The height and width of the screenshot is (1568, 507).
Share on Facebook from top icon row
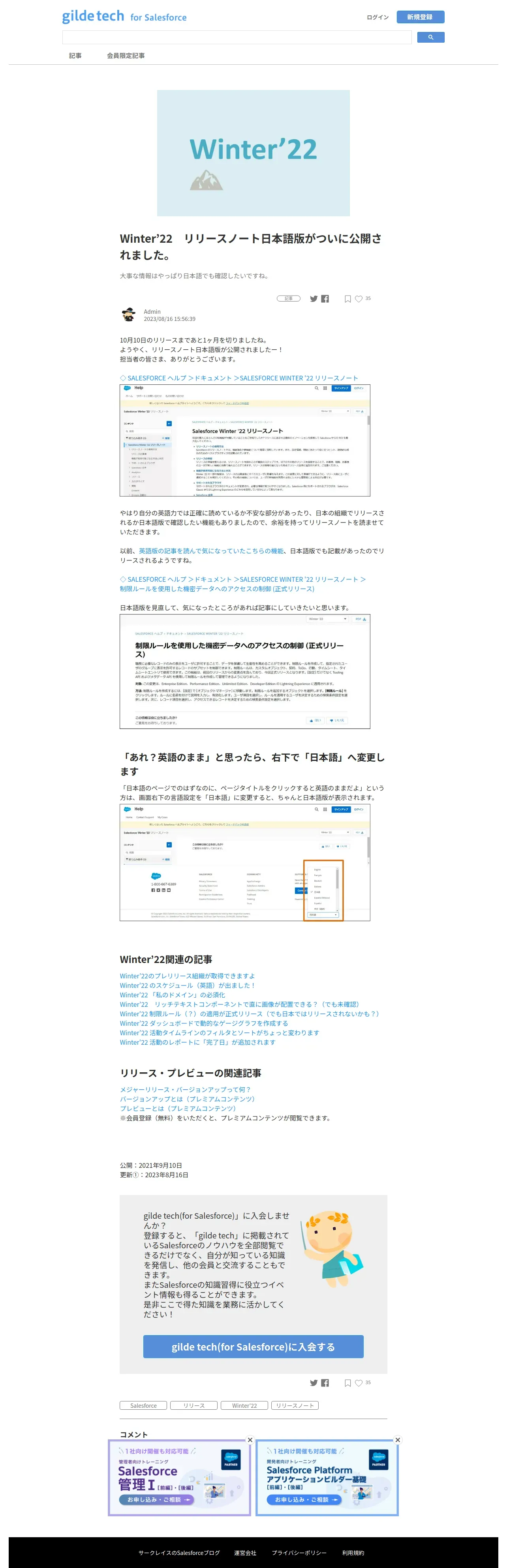coord(325,299)
